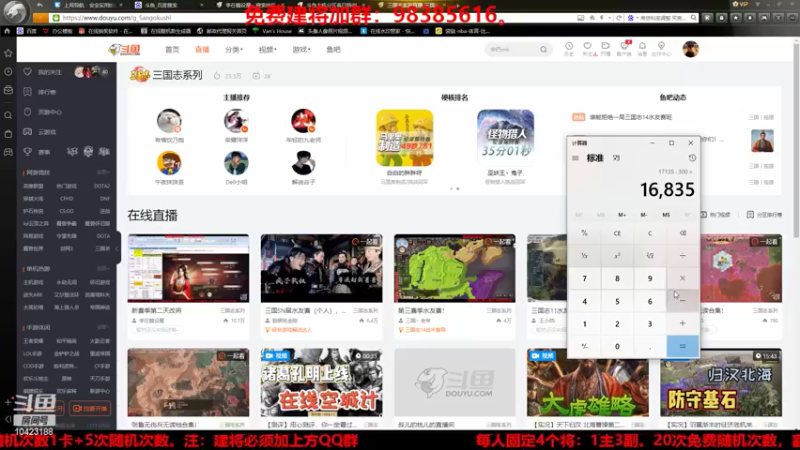The width and height of the screenshot is (800, 450).
Task: Open DOTA2 link in sidebar game list
Action: coord(102,186)
